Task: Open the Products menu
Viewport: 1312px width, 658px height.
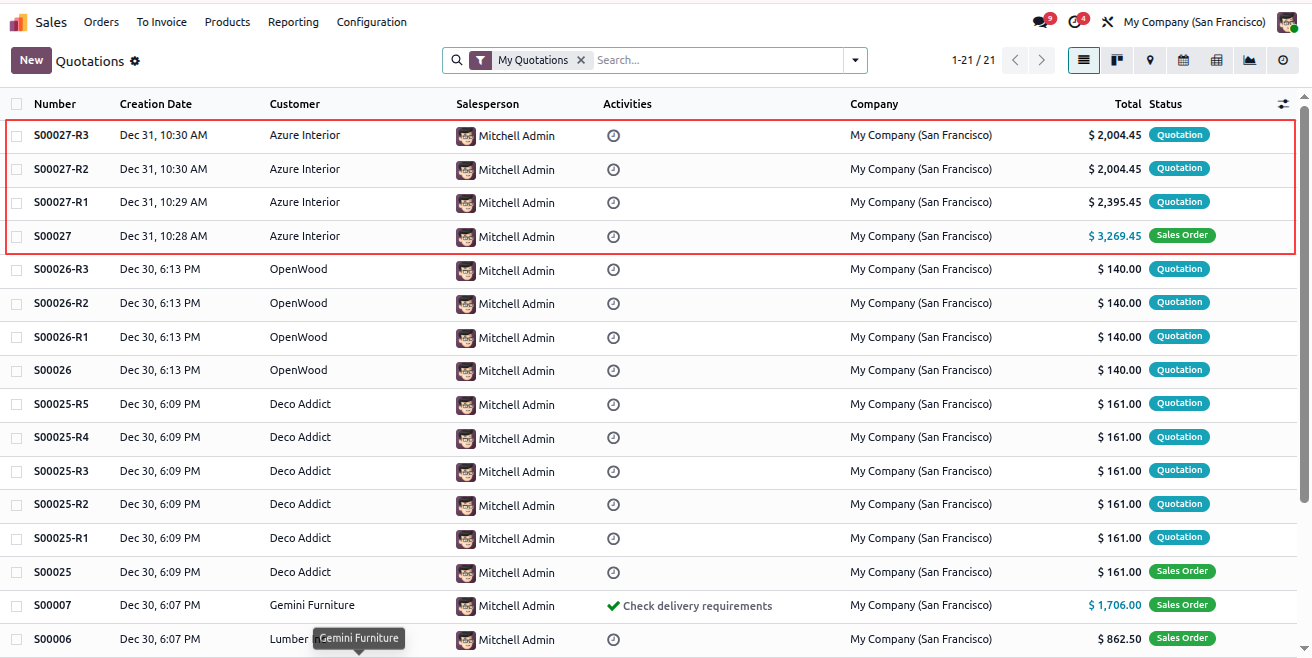Action: coord(227,22)
